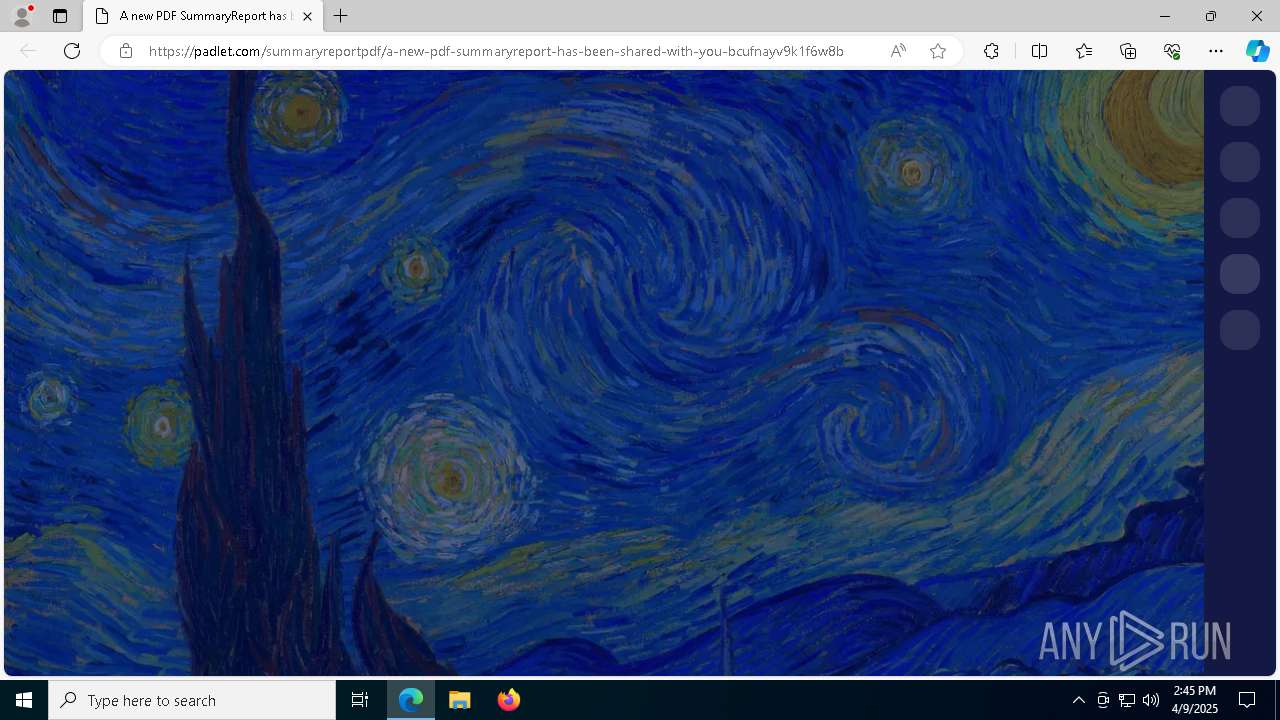Click the second padlet sidebar placeholder button
Image resolution: width=1280 pixels, height=720 pixels.
tap(1240, 162)
